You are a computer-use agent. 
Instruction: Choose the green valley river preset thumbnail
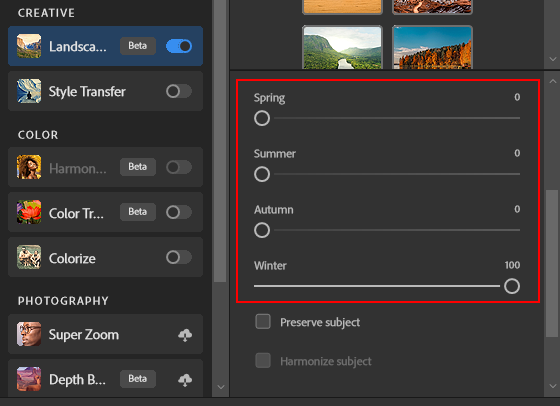tap(342, 47)
